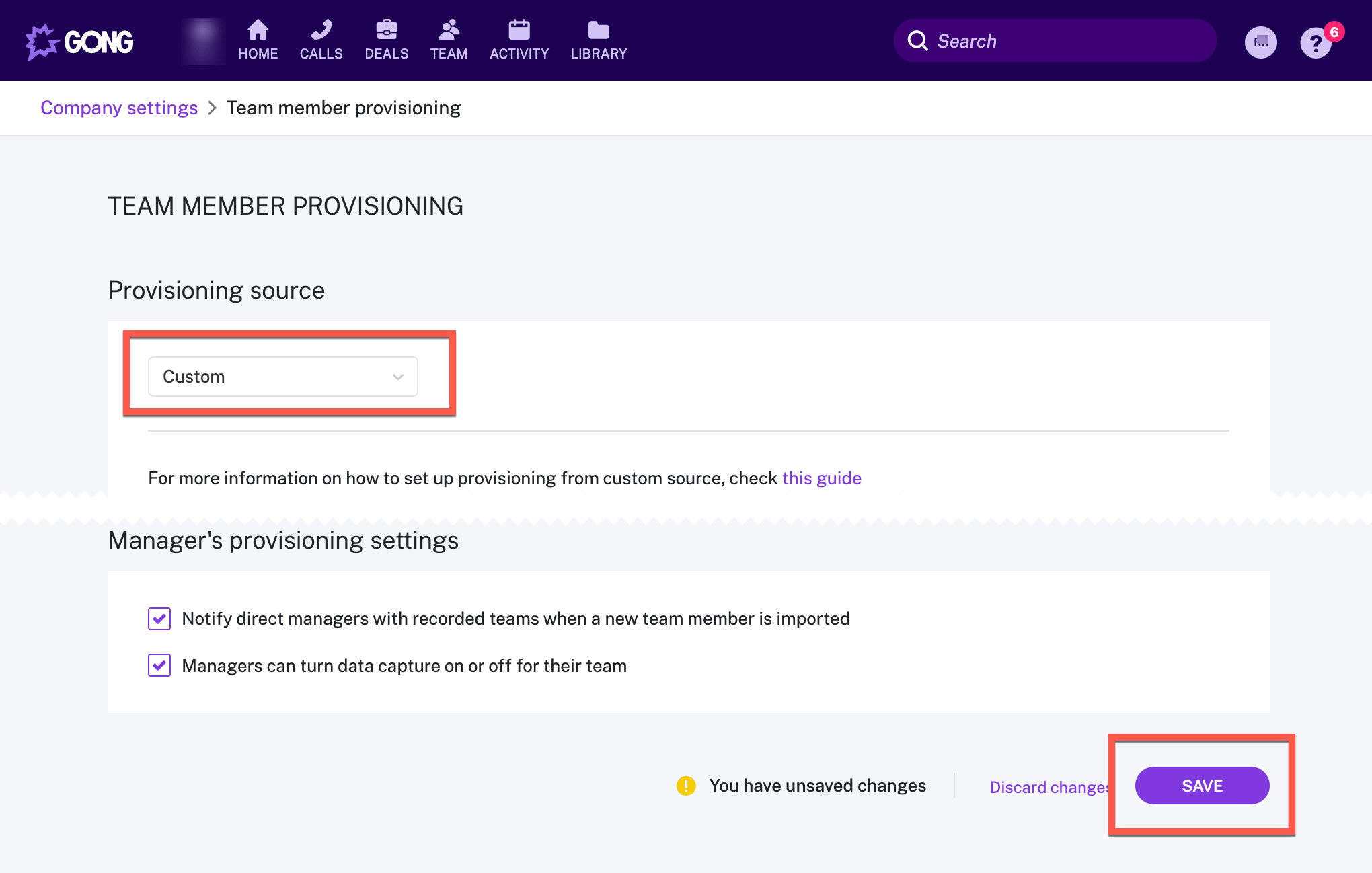Click the unsaved changes warning icon
Screen dimensions: 1372x873
(x=686, y=786)
